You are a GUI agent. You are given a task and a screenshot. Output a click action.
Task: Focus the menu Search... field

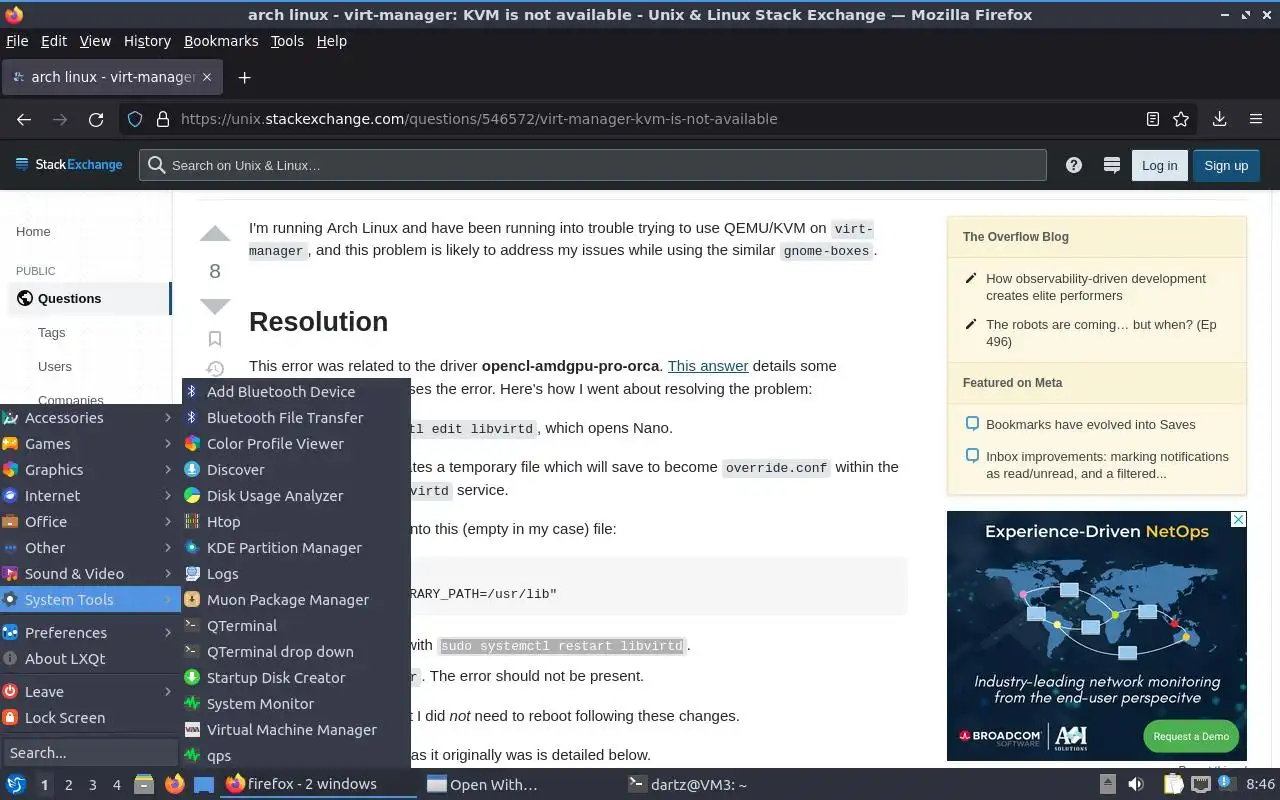(x=90, y=753)
